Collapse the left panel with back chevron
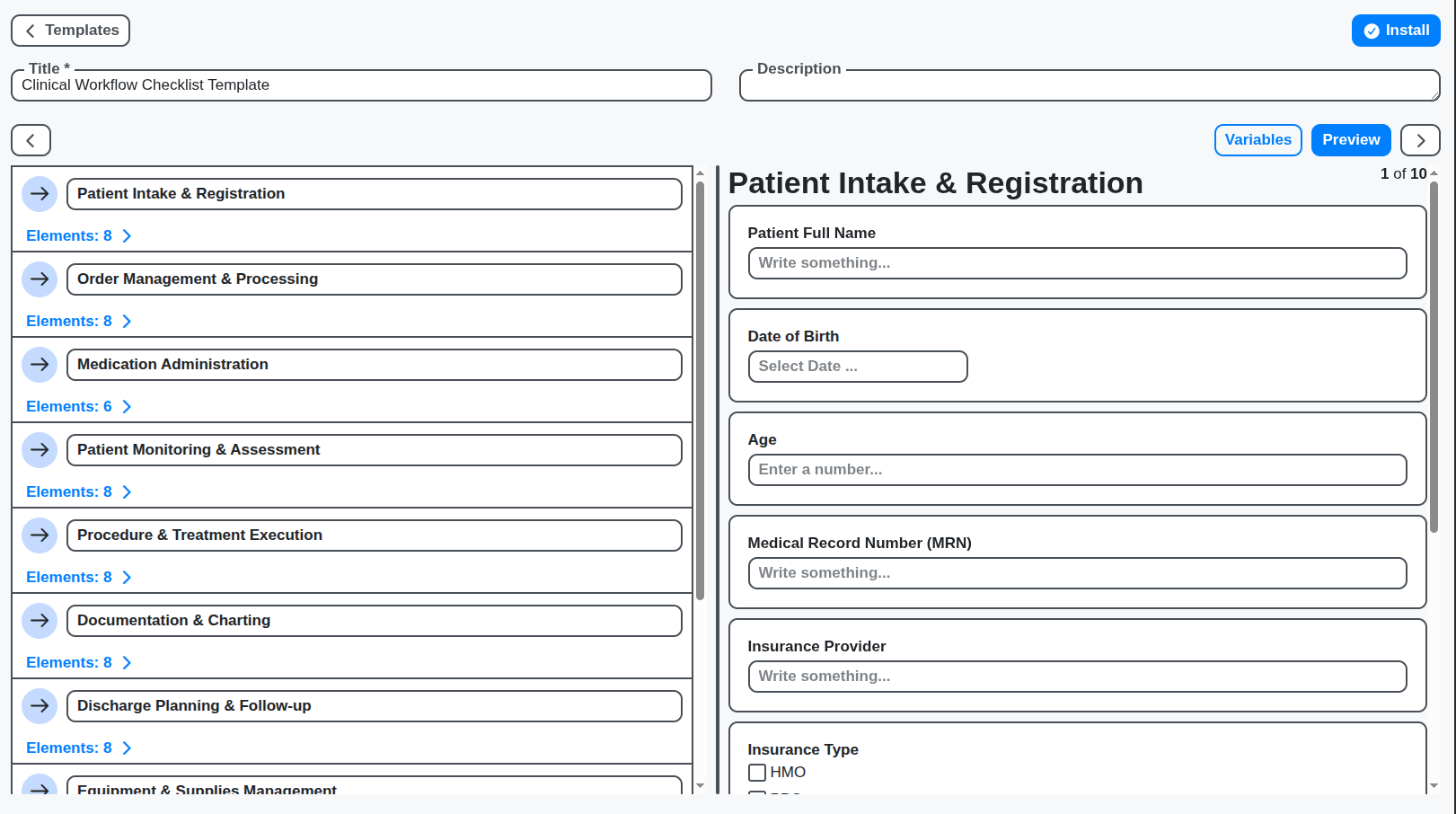 coord(31,140)
